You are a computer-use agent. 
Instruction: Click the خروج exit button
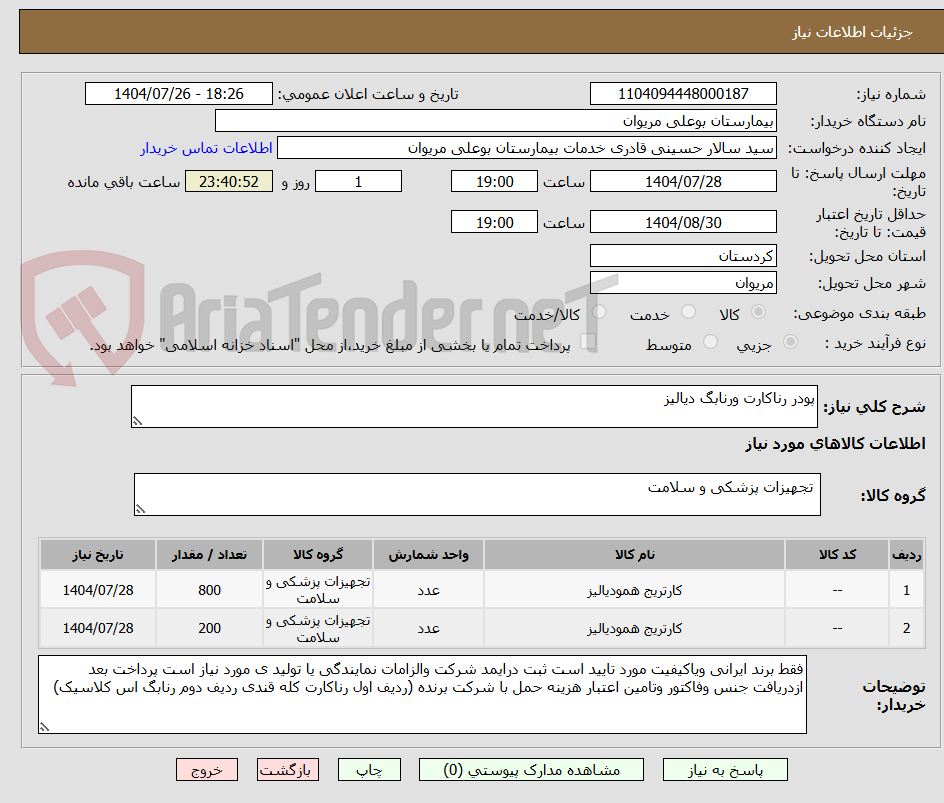[207, 769]
